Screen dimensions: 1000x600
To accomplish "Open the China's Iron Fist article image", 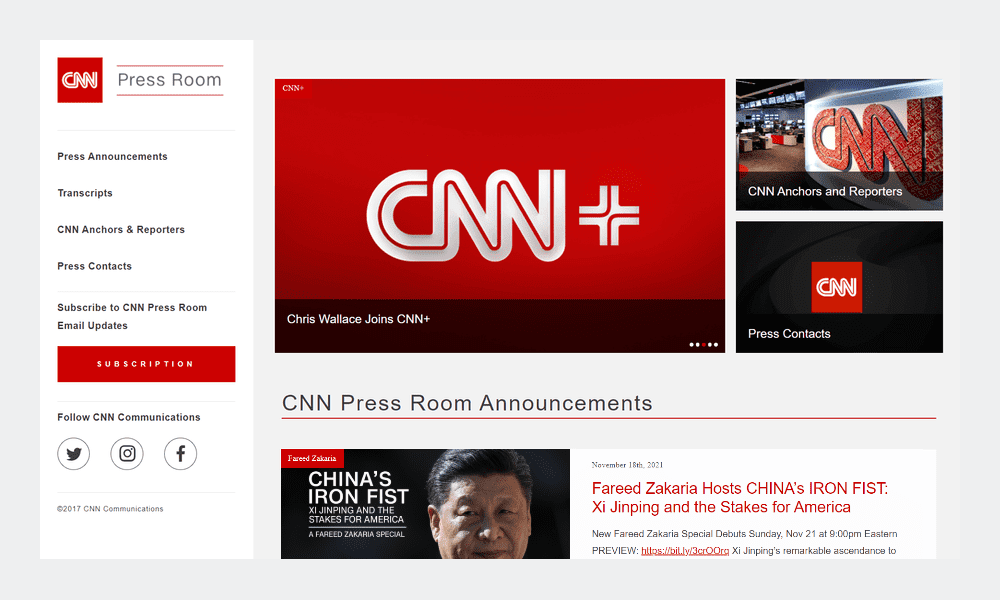I will [x=425, y=504].
